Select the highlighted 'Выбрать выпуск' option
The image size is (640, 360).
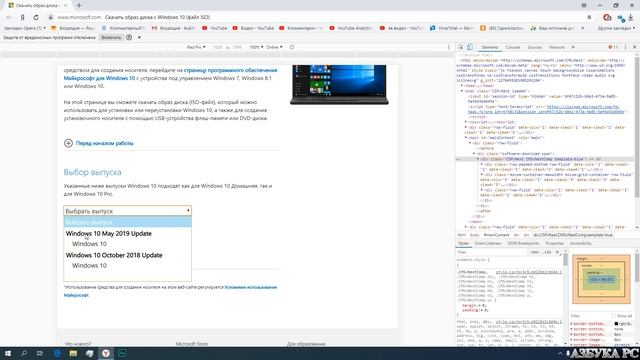(127, 222)
